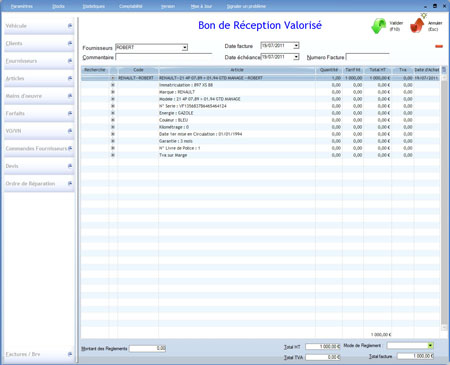
Task: Open the Paramètres menu
Action: (21, 6)
